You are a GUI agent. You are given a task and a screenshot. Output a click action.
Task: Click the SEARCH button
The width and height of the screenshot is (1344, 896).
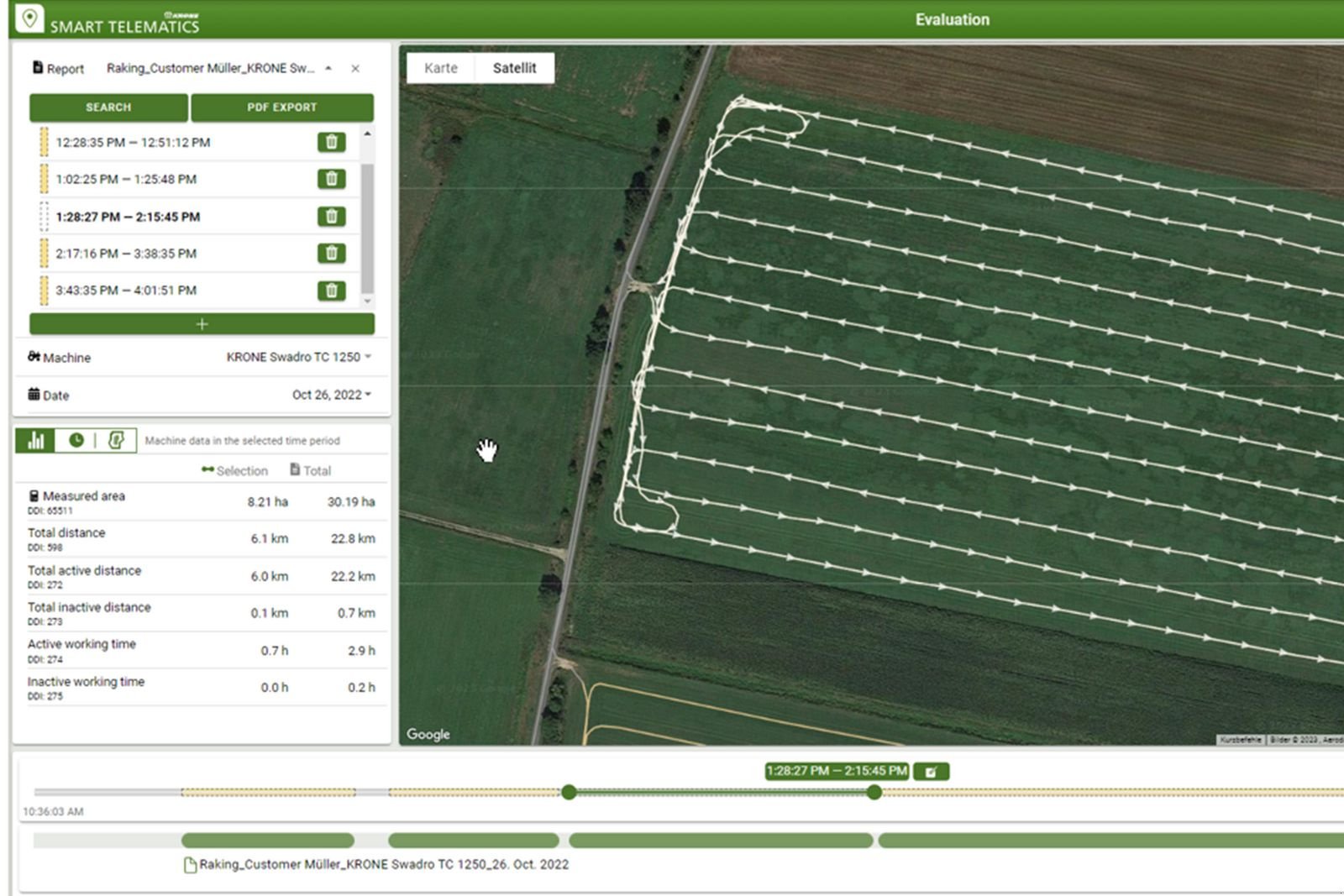coord(108,107)
